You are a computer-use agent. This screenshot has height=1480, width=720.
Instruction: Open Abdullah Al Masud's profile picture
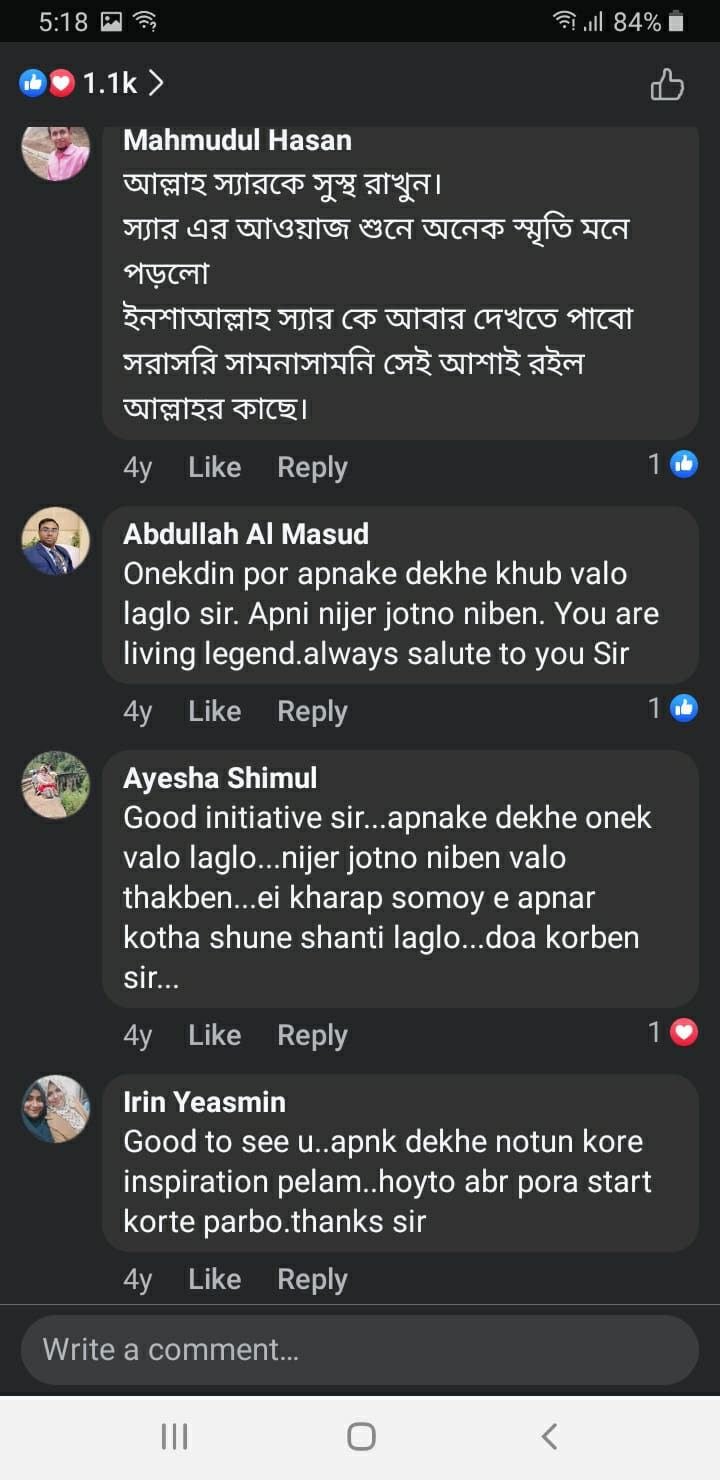point(56,541)
